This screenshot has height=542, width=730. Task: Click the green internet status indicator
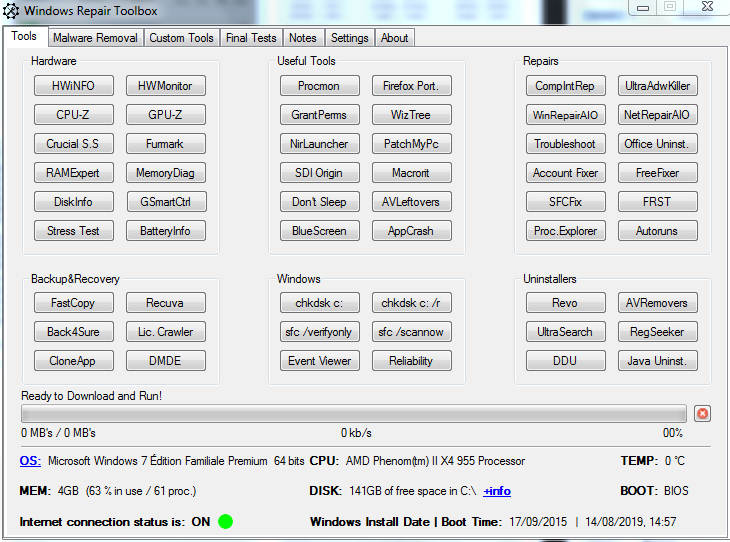click(225, 521)
